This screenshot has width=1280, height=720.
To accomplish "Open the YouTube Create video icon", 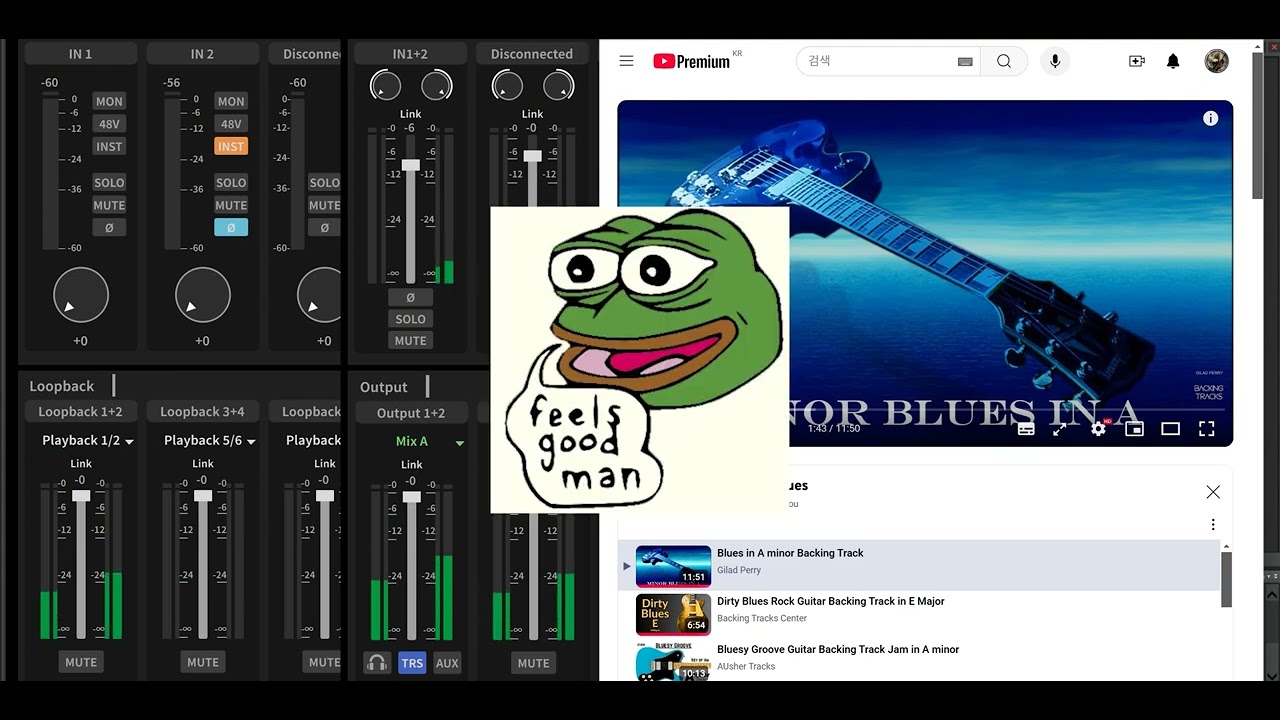I will click(x=1137, y=61).
